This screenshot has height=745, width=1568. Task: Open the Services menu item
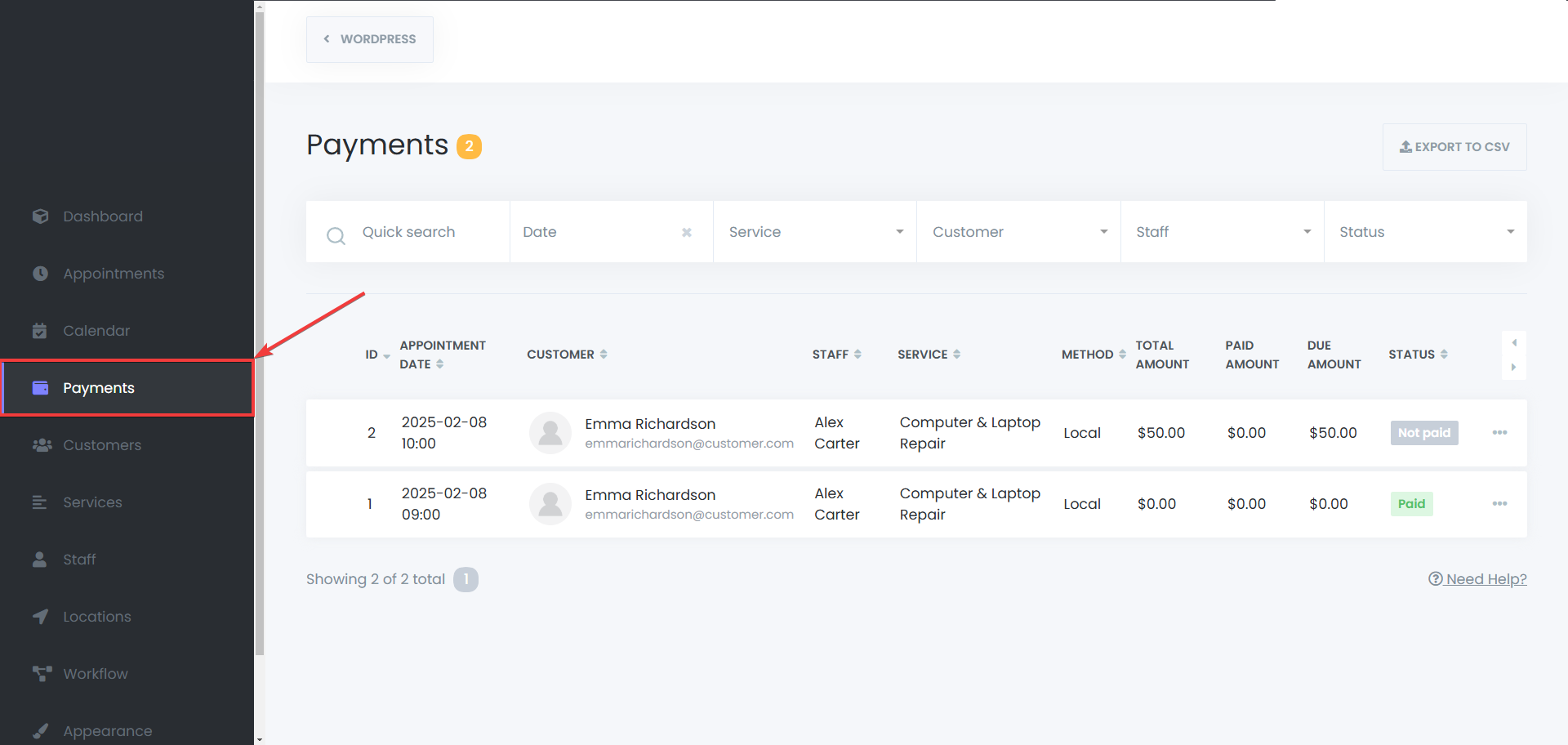(92, 502)
